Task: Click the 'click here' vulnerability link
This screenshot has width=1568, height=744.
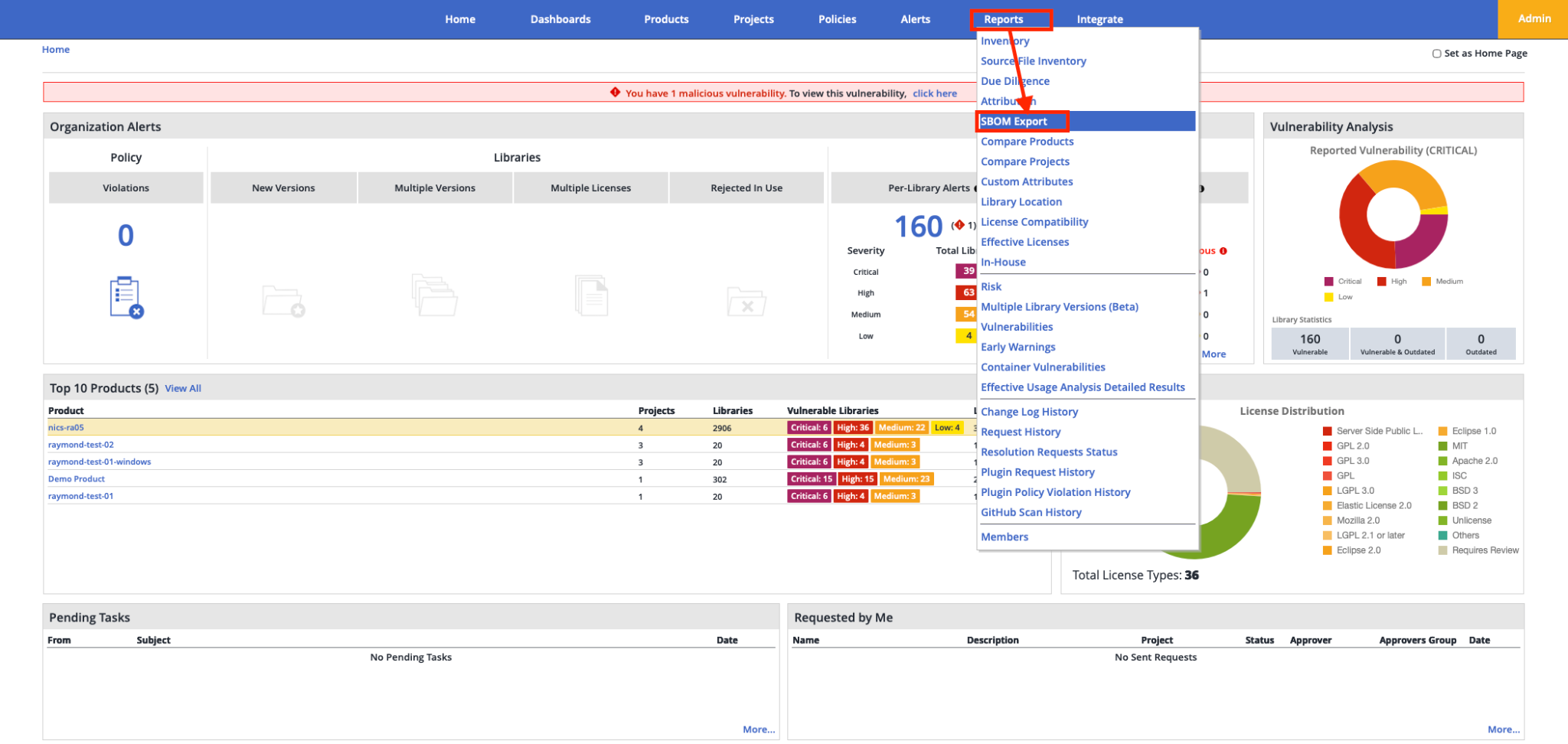Action: coord(935,93)
